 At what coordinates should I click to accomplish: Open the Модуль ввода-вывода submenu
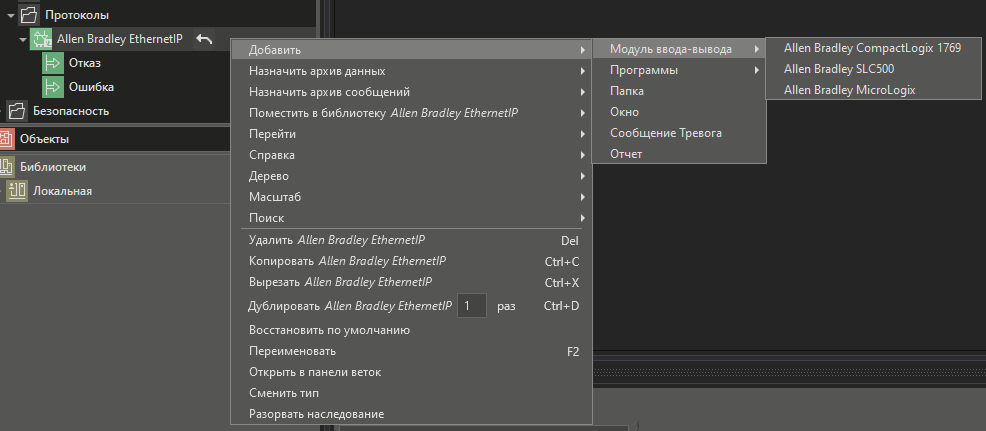pyautogui.click(x=679, y=49)
